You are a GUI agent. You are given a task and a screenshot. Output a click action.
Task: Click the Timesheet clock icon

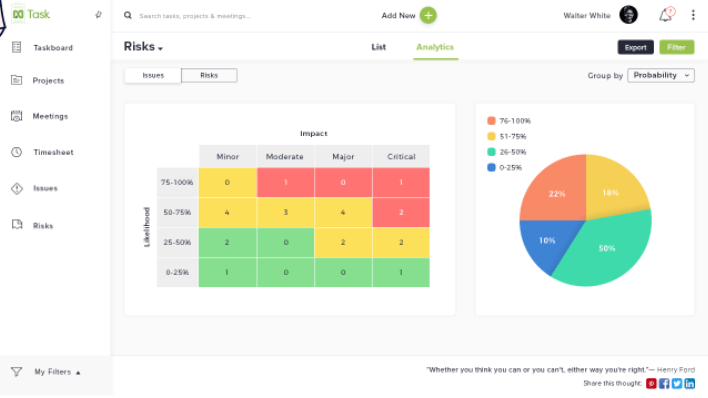tap(17, 152)
